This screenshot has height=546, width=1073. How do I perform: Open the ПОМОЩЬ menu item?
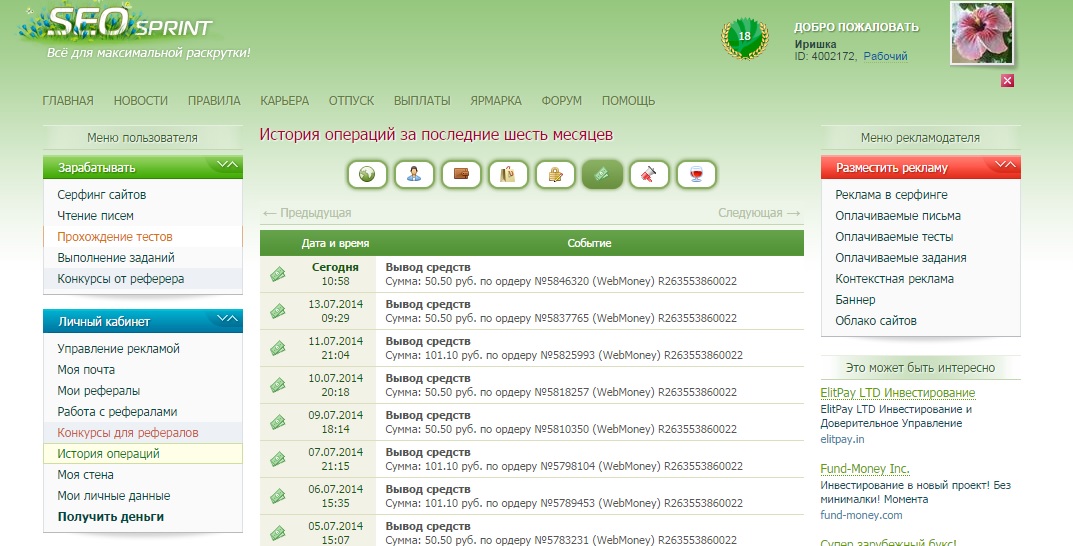[x=628, y=101]
